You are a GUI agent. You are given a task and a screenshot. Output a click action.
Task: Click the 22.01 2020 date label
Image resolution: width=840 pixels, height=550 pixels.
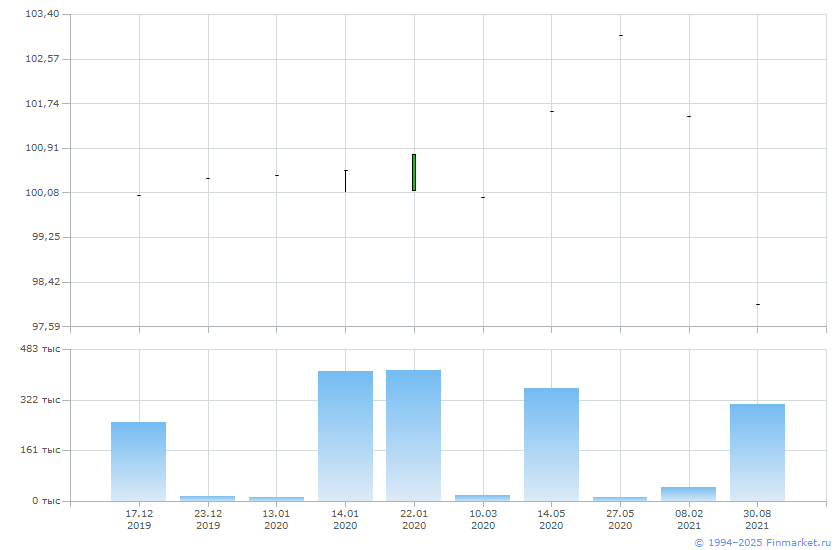pyautogui.click(x=414, y=519)
